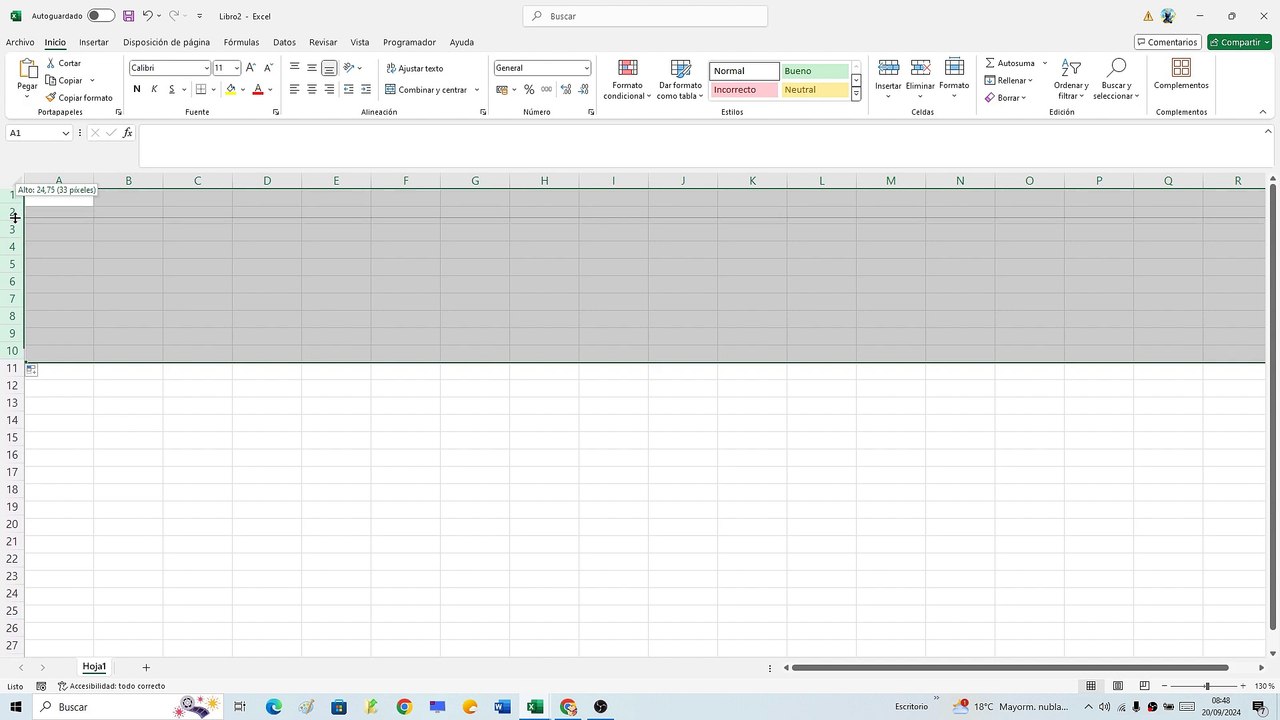The image size is (1280, 720).
Task: Open Microsoft Edge from the taskbar
Action: (273, 707)
